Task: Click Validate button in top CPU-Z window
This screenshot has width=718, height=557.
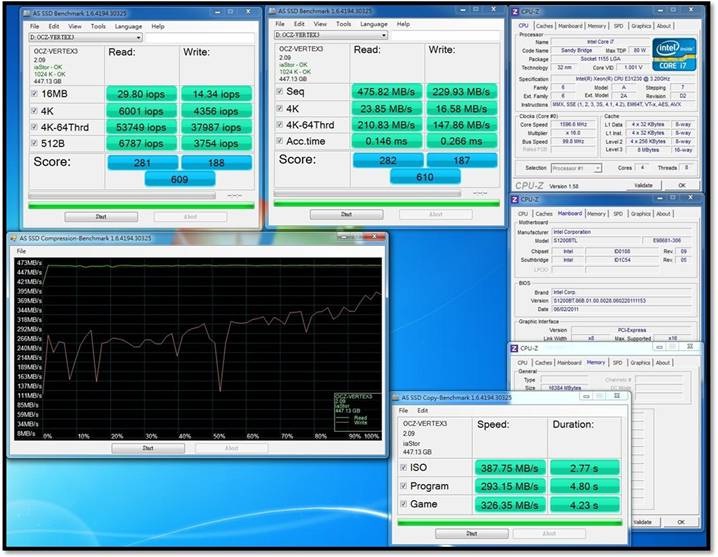Action: coord(643,186)
